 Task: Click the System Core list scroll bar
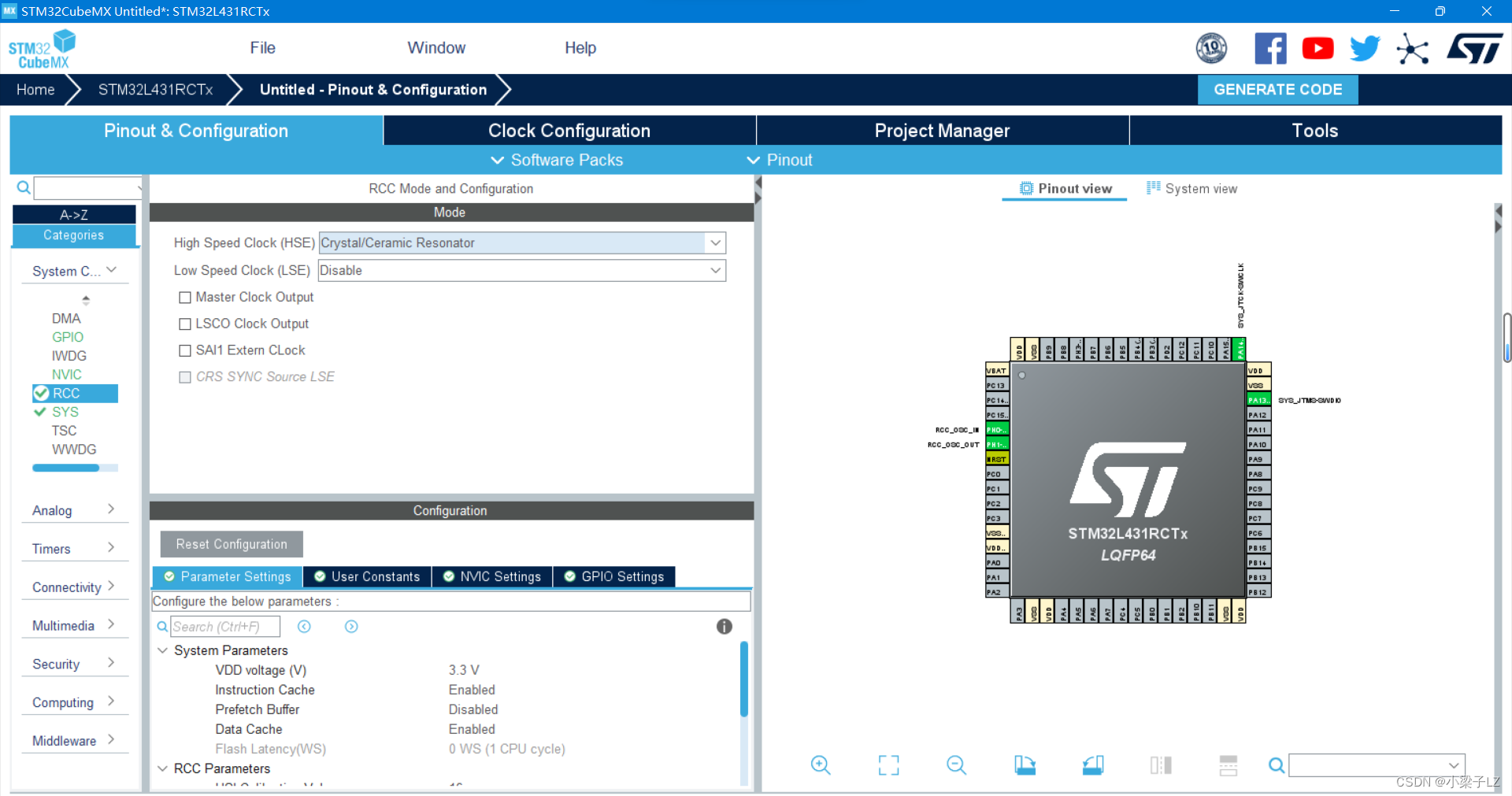(x=66, y=468)
